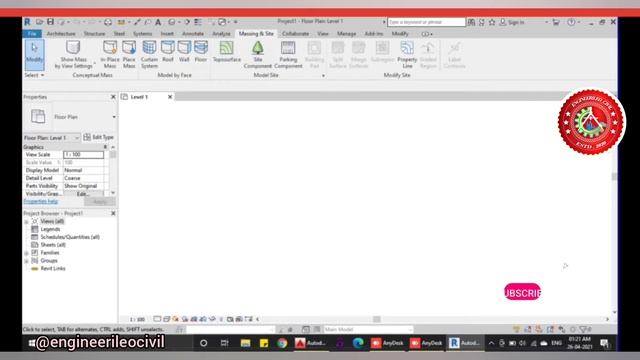Screen dimensions: 640x360
Task: Open the Main Model design options dropdown
Action: 368,329
